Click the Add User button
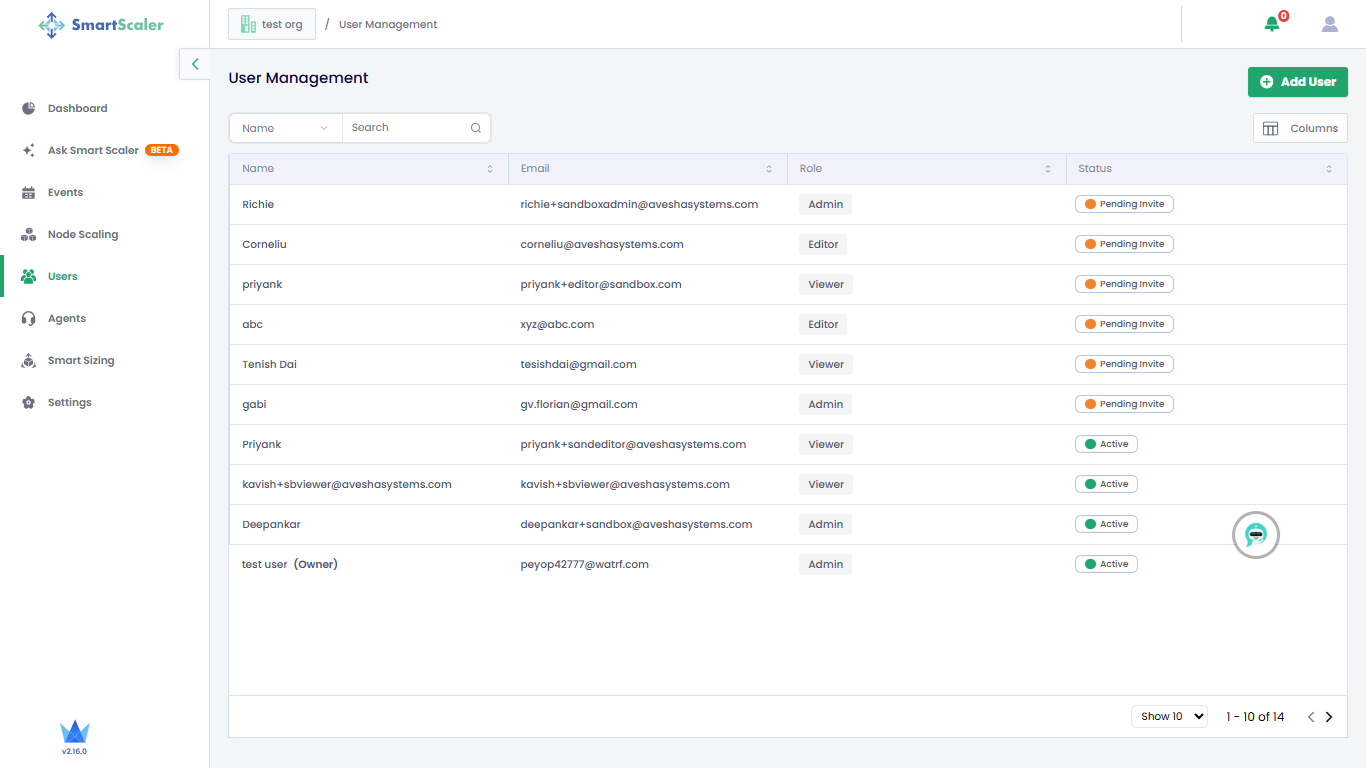Image resolution: width=1366 pixels, height=768 pixels. pos(1298,82)
